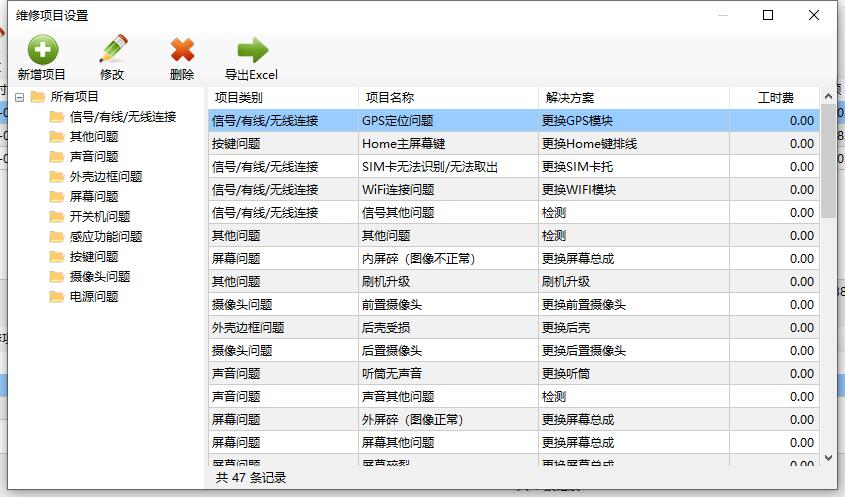Screen dimensions: 845x497
Task: Select the 声音问题 folder icon
Action: [x=57, y=156]
